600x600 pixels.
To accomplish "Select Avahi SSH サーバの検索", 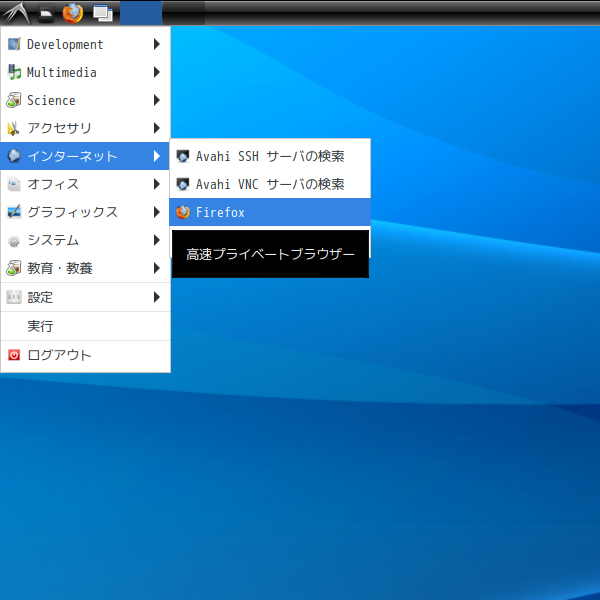I will 270,156.
